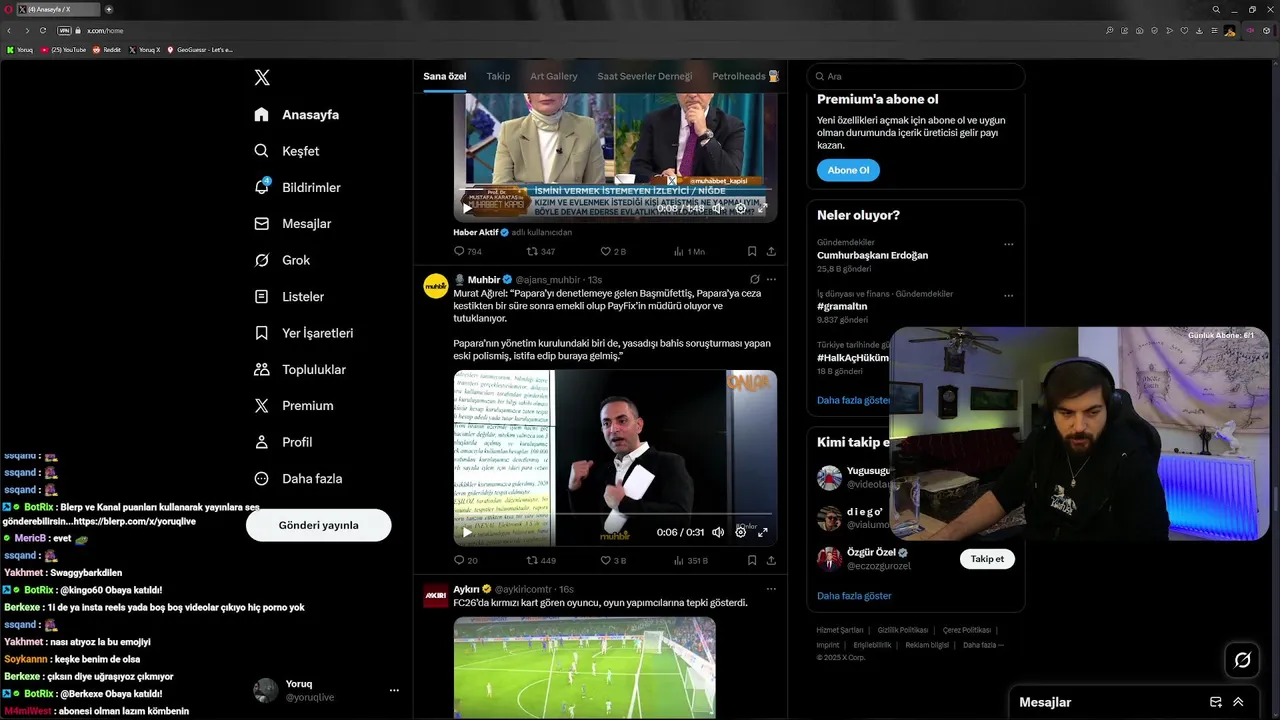Open options for Cumhurbaşkanı Erdoğan trend

(1008, 244)
